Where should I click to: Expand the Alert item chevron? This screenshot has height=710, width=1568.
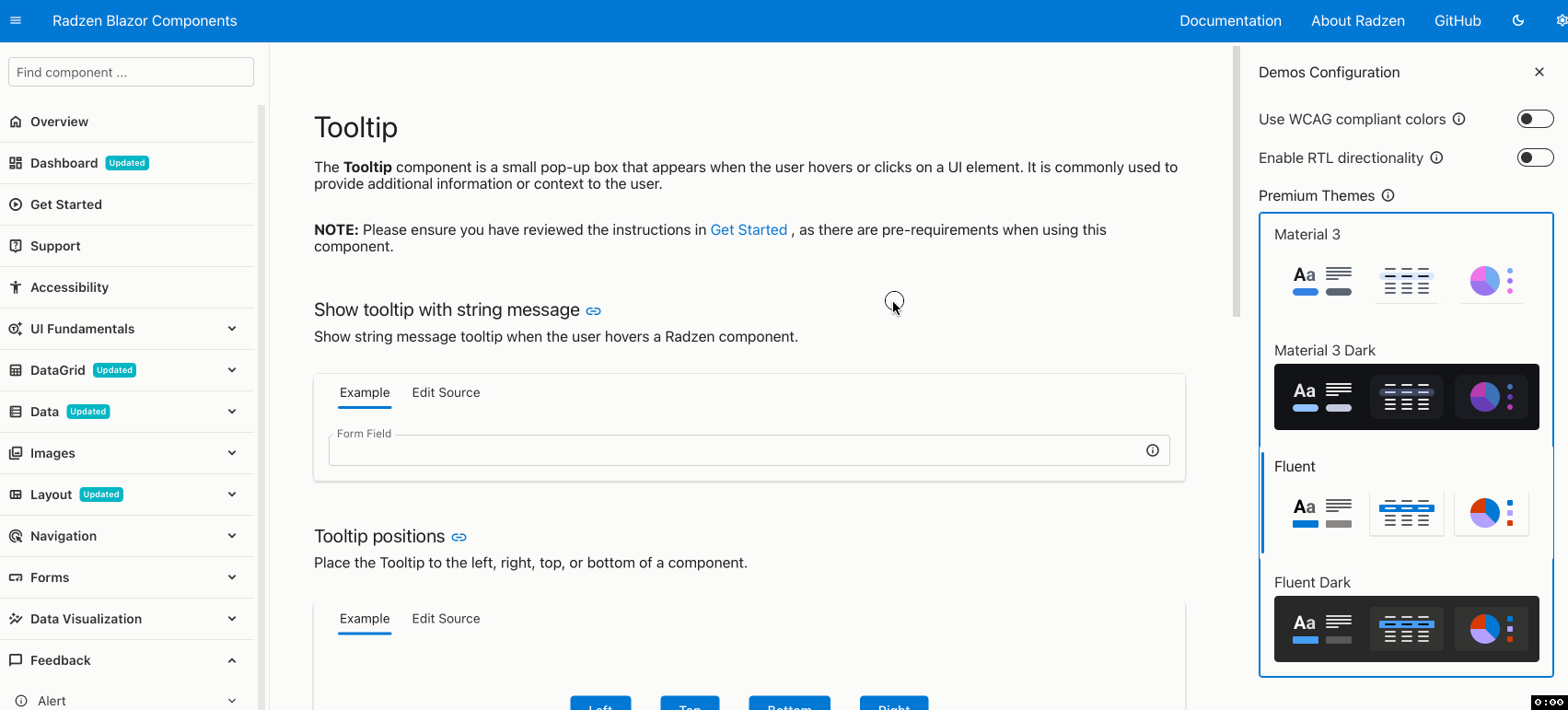coord(232,701)
